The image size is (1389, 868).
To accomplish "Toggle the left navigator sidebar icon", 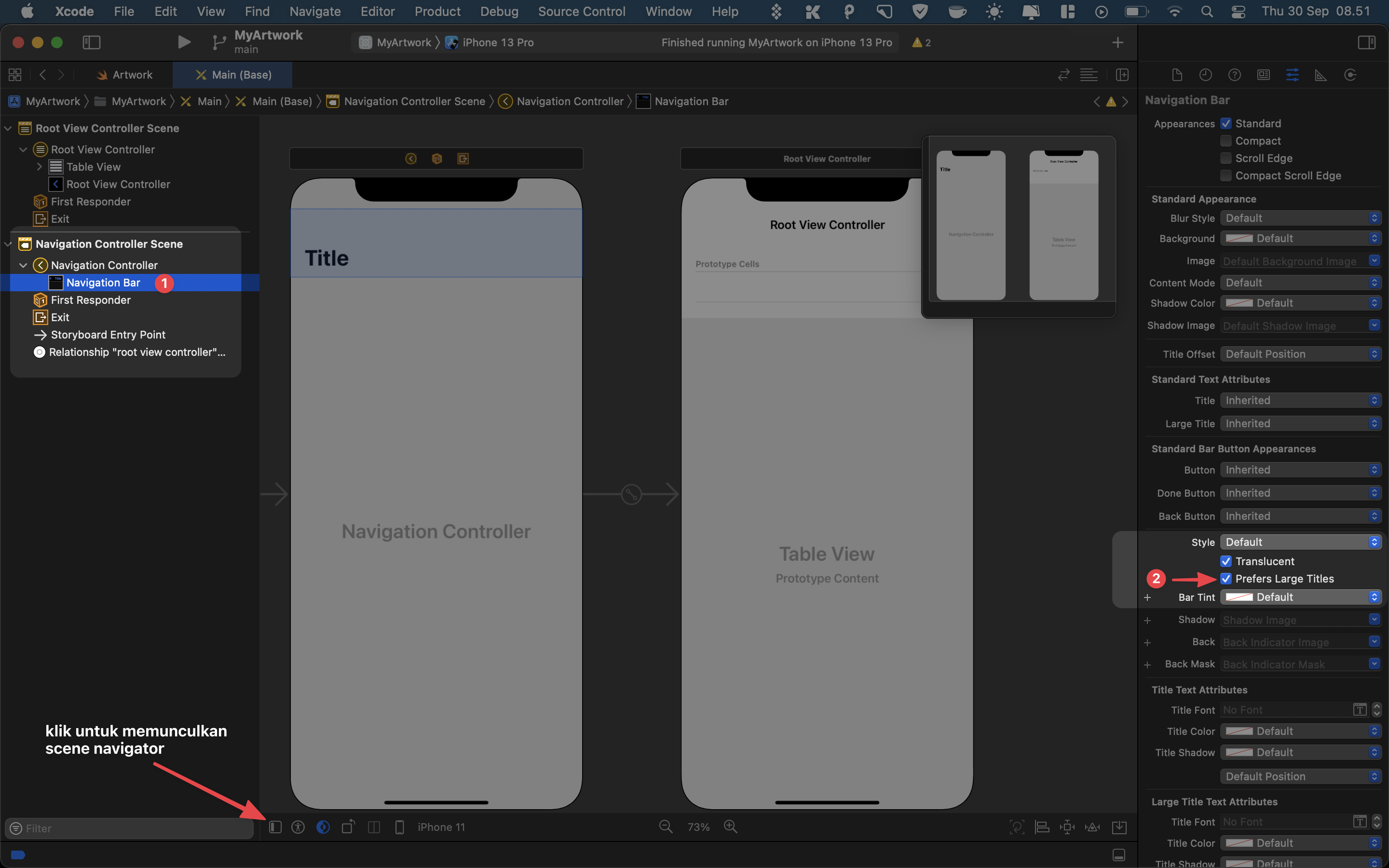I will click(x=92, y=42).
